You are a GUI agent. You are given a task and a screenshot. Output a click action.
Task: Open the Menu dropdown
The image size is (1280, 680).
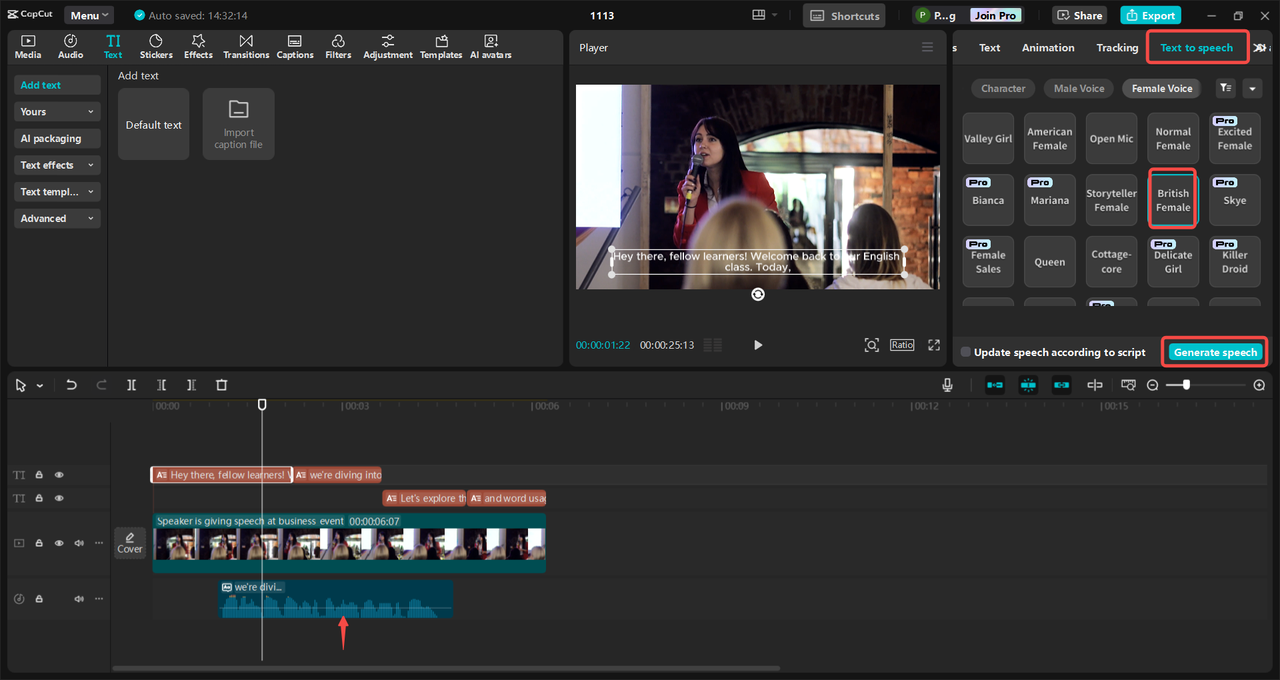click(x=89, y=16)
